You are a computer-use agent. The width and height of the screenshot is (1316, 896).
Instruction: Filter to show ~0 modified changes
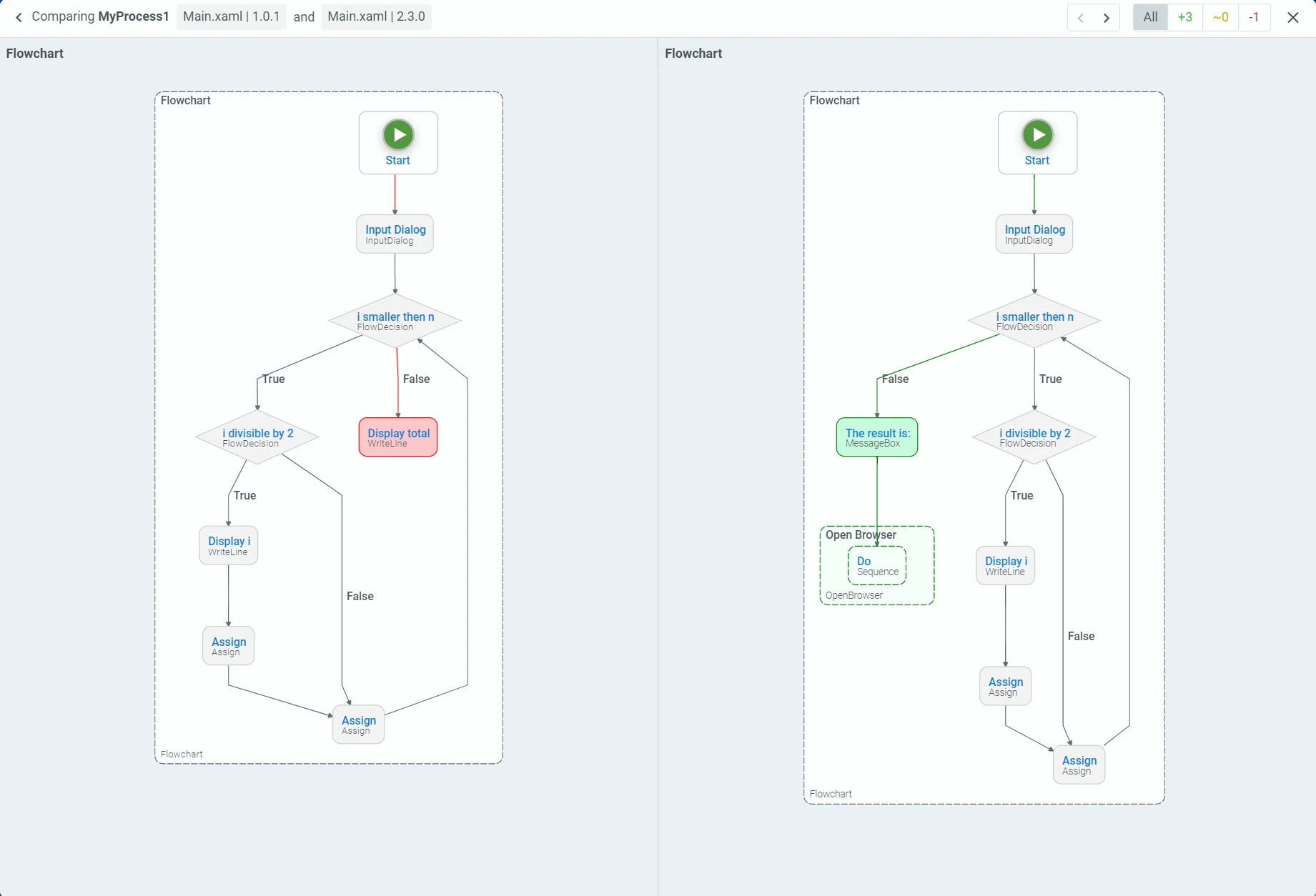click(x=1220, y=17)
